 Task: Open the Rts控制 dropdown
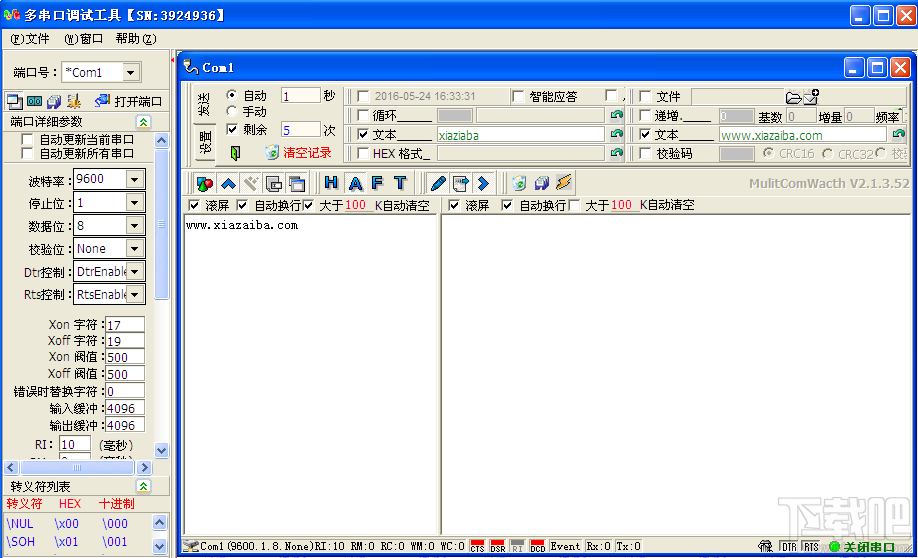pos(135,295)
